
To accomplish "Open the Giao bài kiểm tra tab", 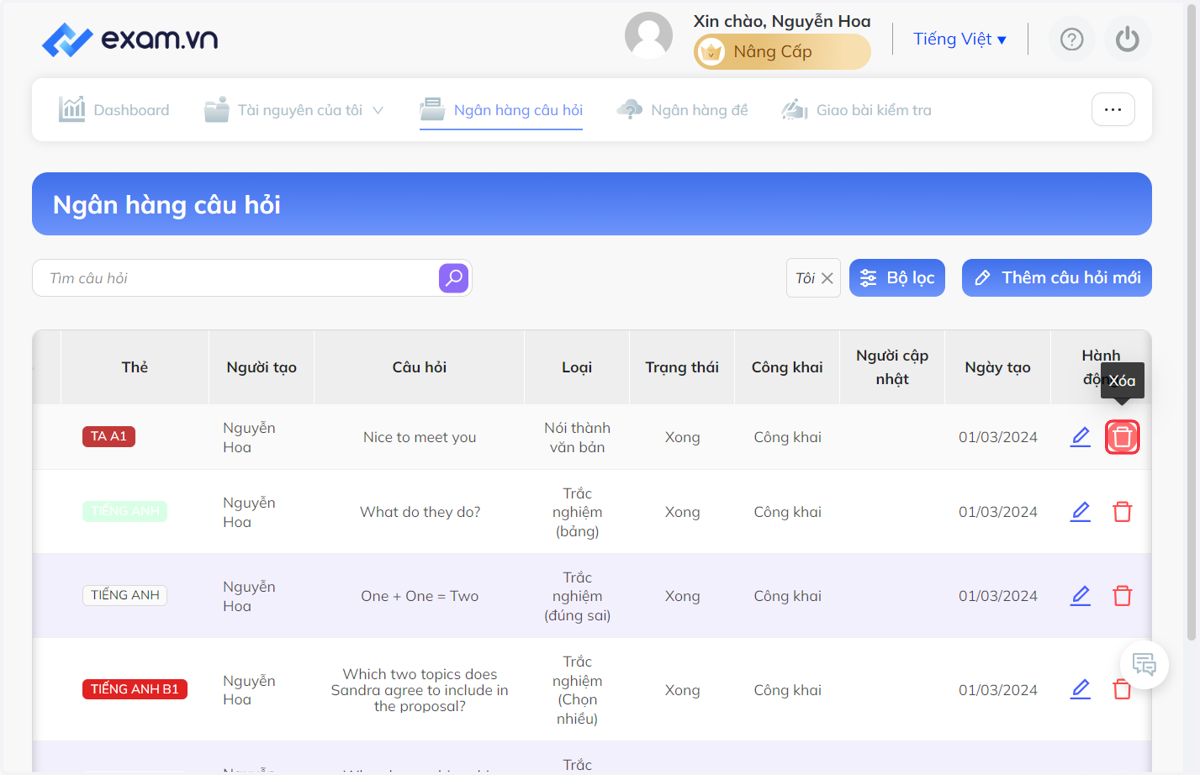I will point(856,110).
